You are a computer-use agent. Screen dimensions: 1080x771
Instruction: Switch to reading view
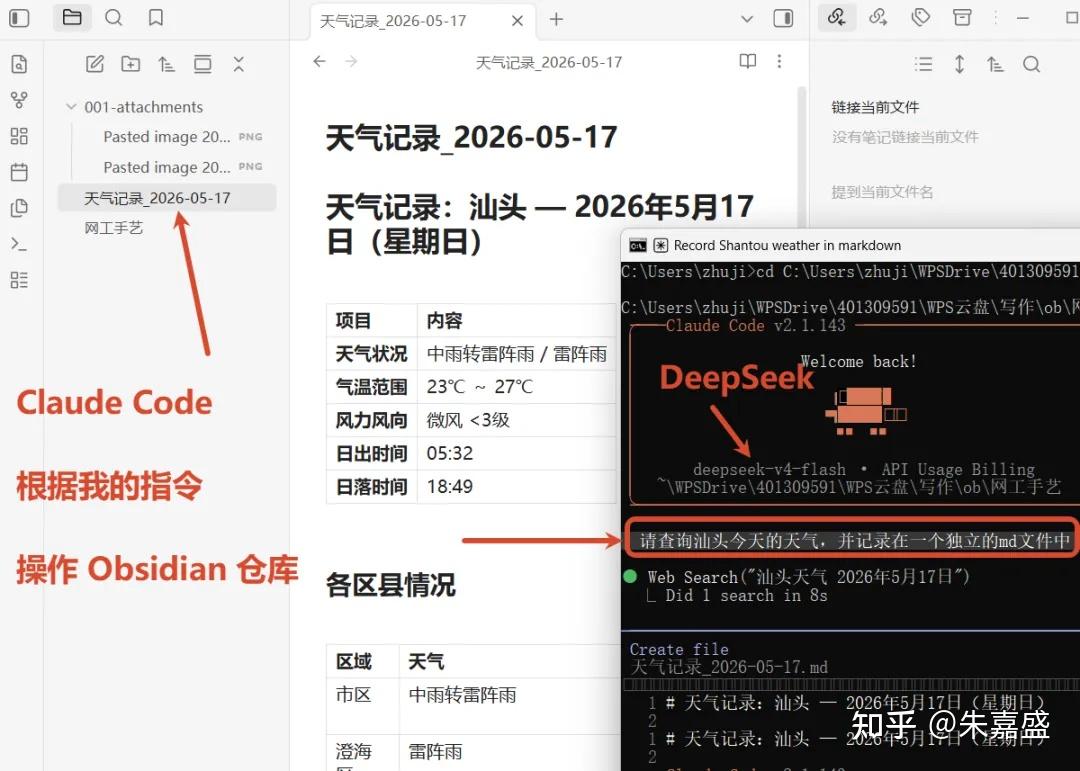click(x=747, y=61)
